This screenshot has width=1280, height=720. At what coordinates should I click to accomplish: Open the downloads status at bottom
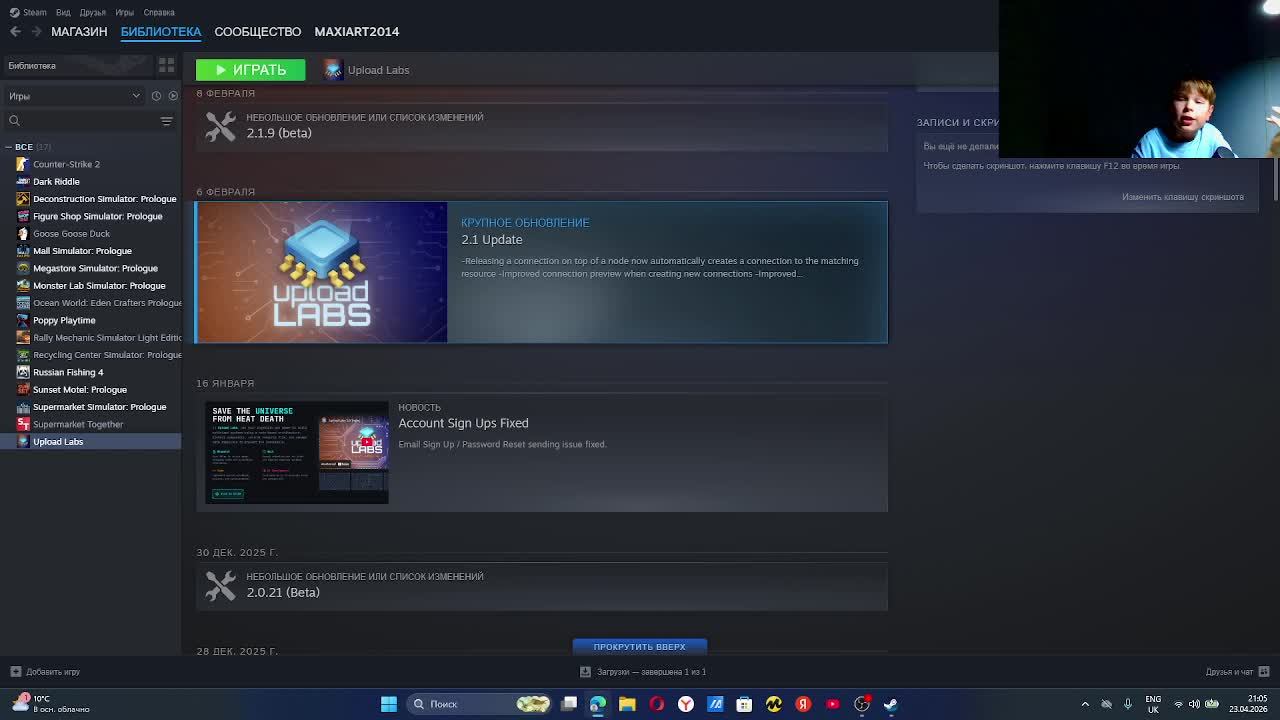point(645,672)
